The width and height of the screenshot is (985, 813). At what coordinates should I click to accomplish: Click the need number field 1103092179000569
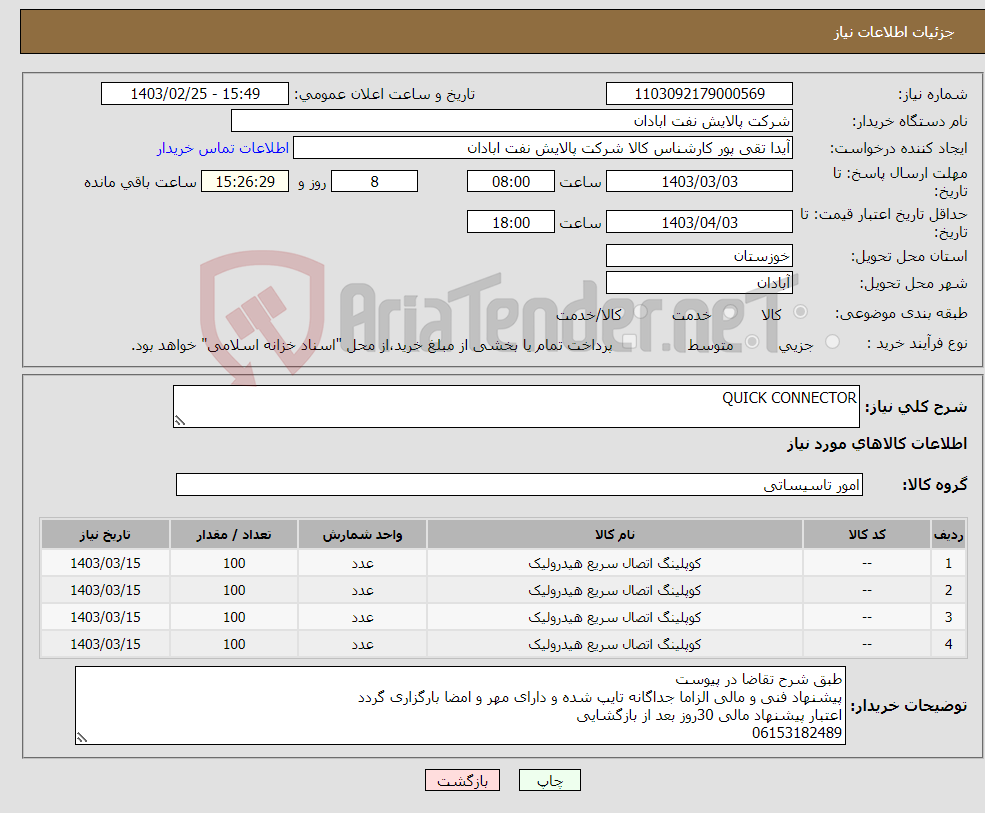coord(699,94)
